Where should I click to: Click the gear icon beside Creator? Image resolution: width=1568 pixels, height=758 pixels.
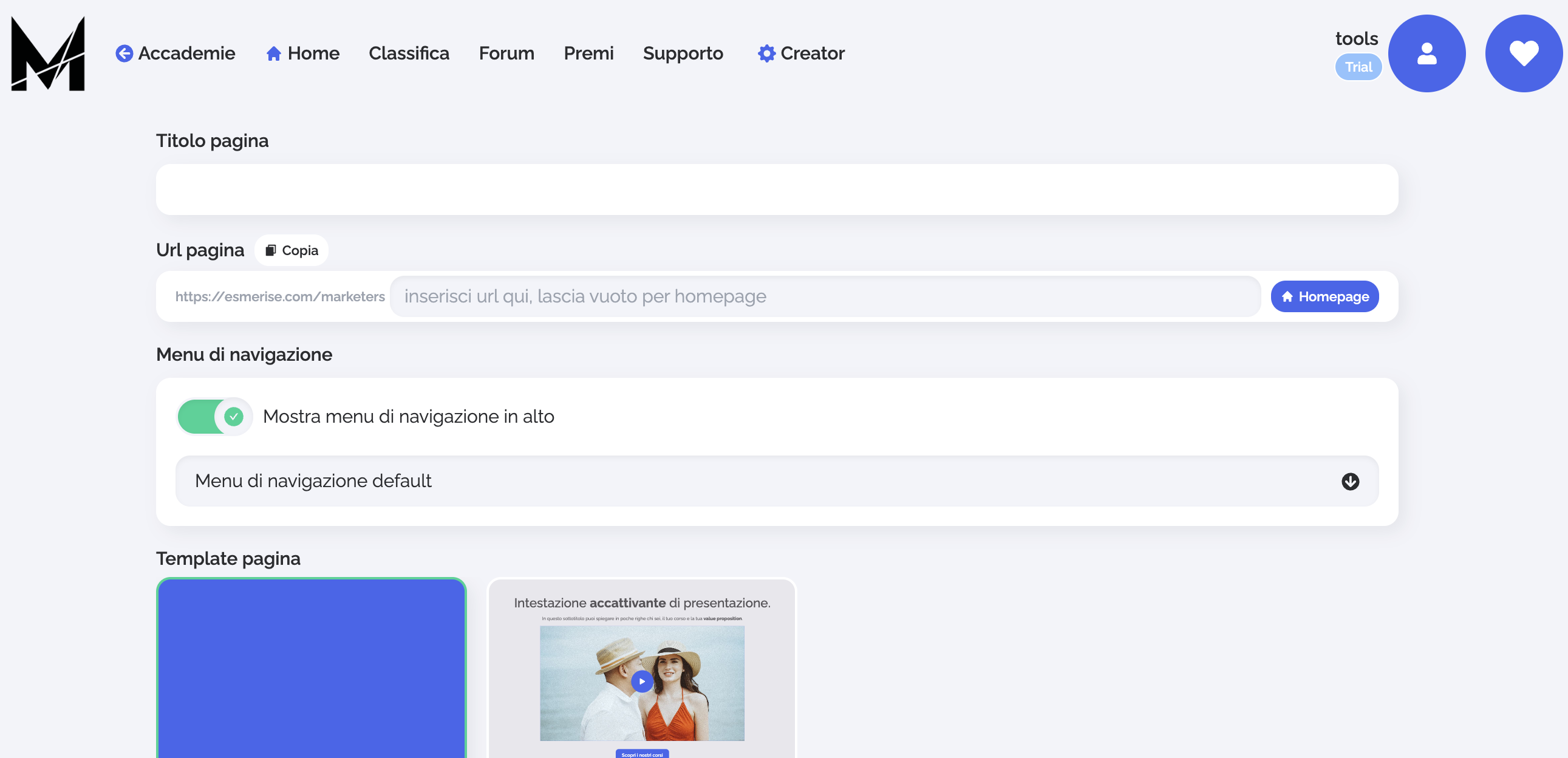(x=766, y=53)
